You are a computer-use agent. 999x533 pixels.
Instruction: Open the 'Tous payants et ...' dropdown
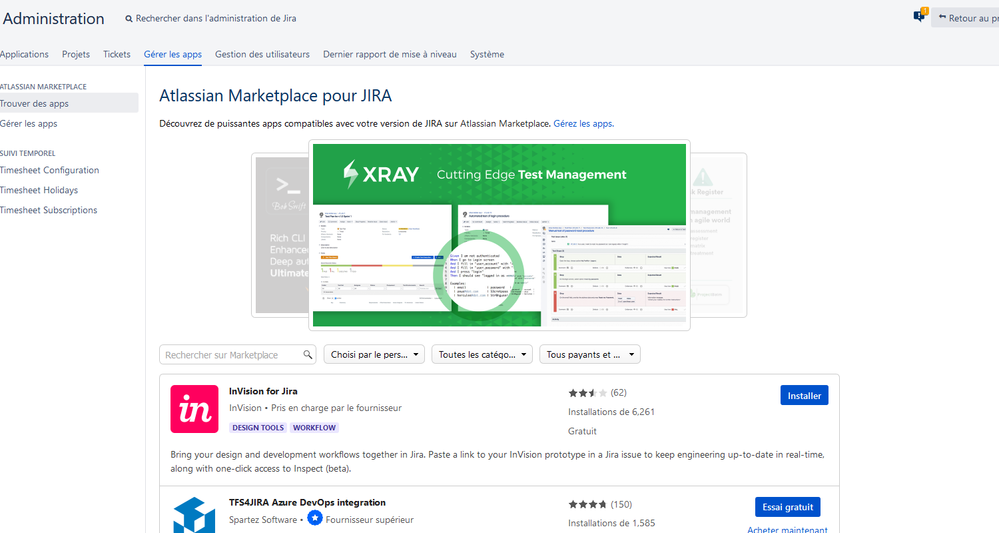coord(589,355)
